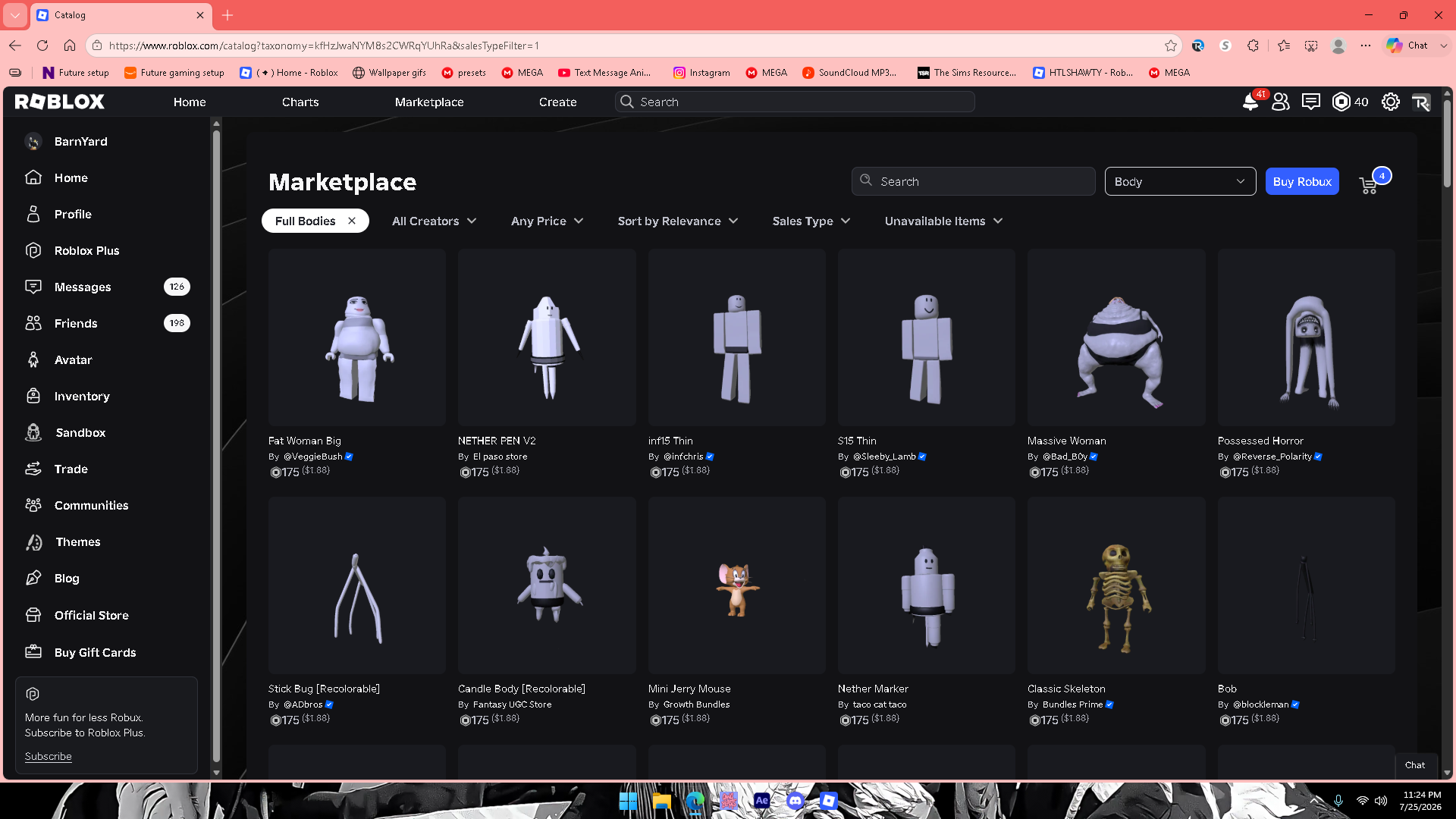Open the @VeggieBush creator link
The width and height of the screenshot is (1456, 819).
coord(312,457)
